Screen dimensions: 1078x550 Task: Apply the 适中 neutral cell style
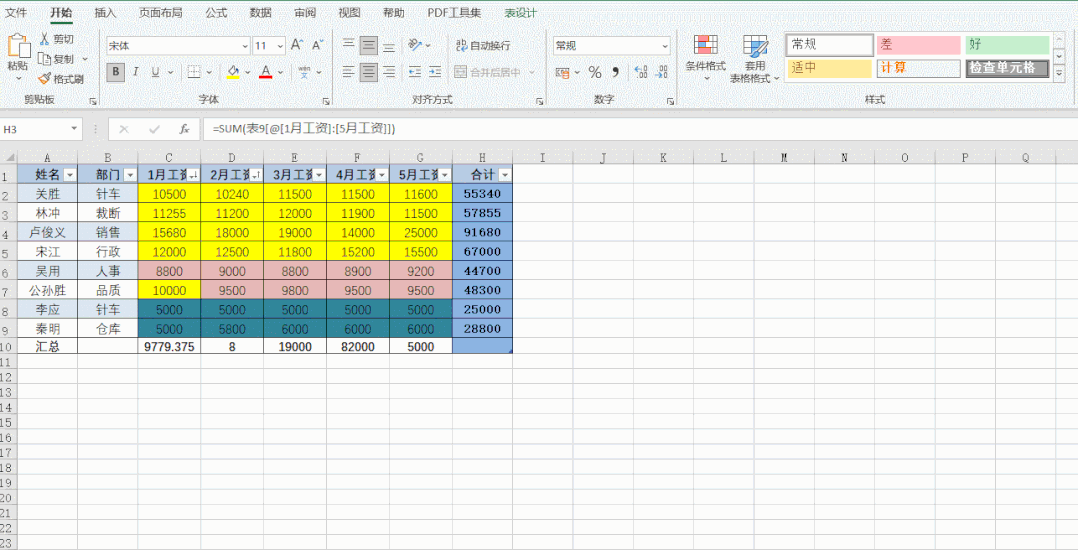pyautogui.click(x=829, y=68)
